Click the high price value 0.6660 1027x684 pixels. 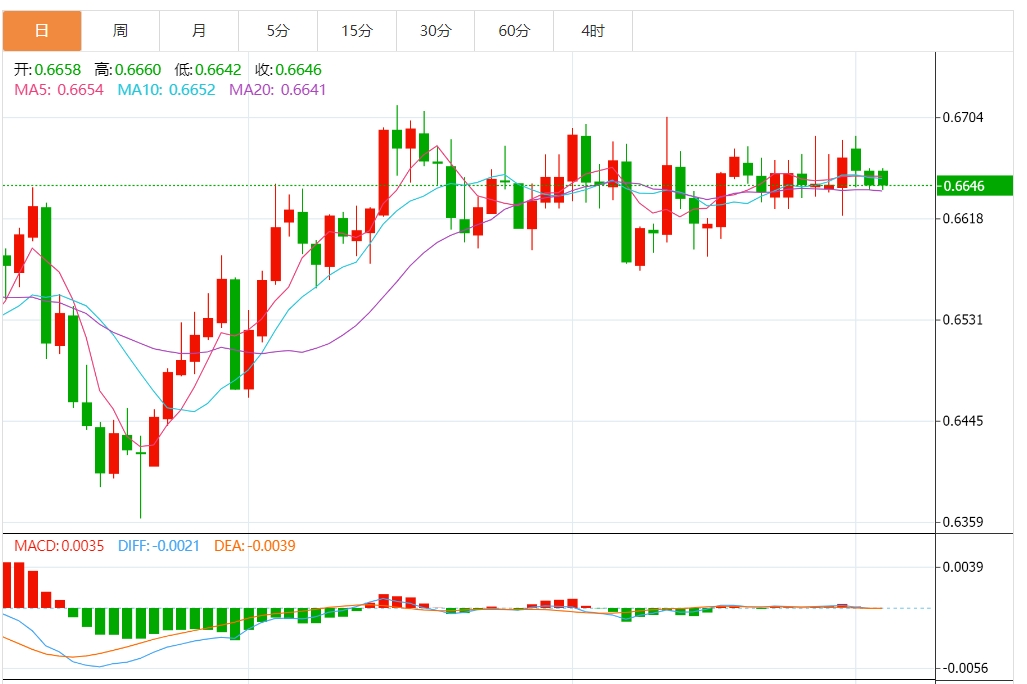coord(138,69)
